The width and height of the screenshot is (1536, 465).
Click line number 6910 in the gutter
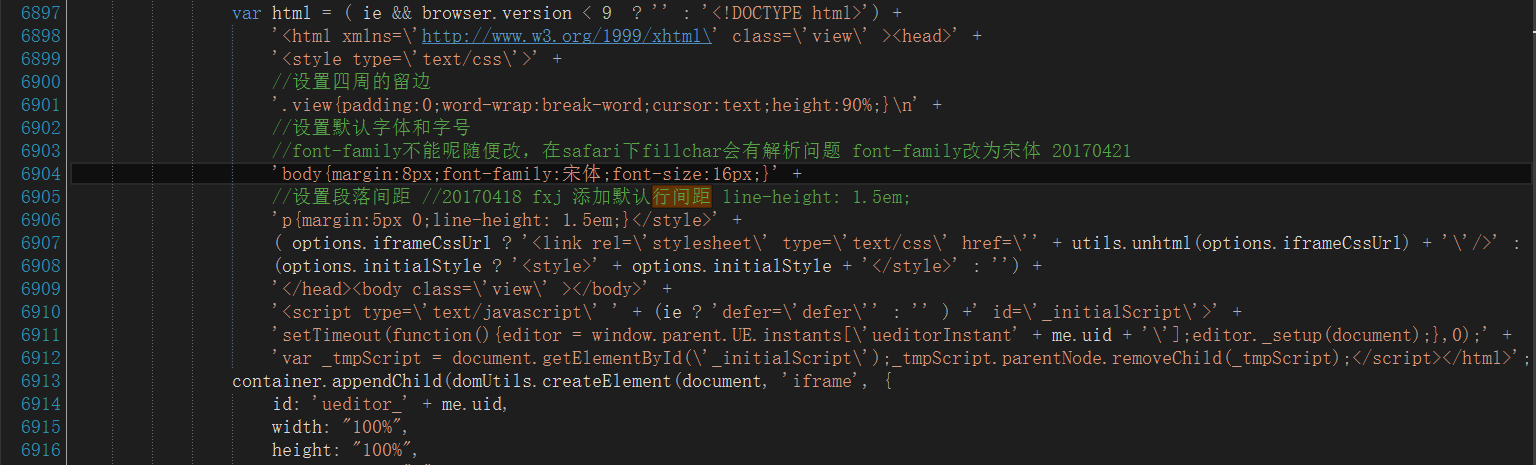point(41,312)
